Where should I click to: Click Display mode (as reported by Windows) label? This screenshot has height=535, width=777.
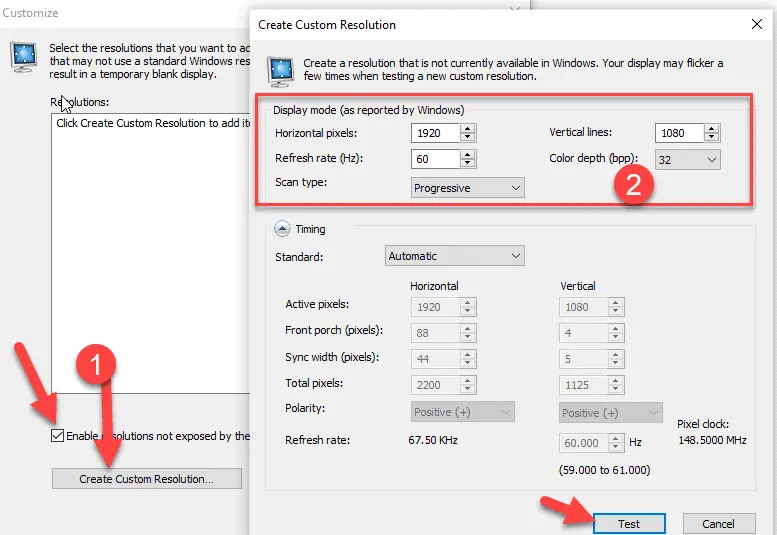[369, 110]
